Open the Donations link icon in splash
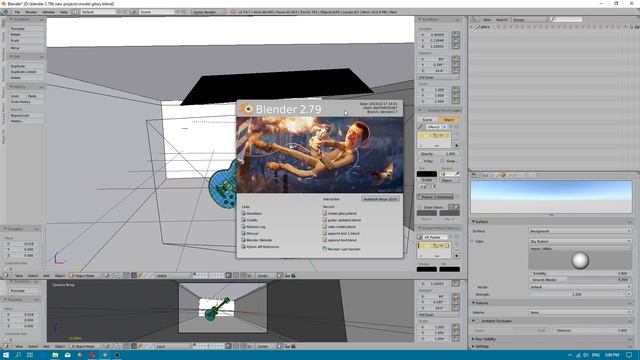The image size is (640, 360). click(244, 213)
